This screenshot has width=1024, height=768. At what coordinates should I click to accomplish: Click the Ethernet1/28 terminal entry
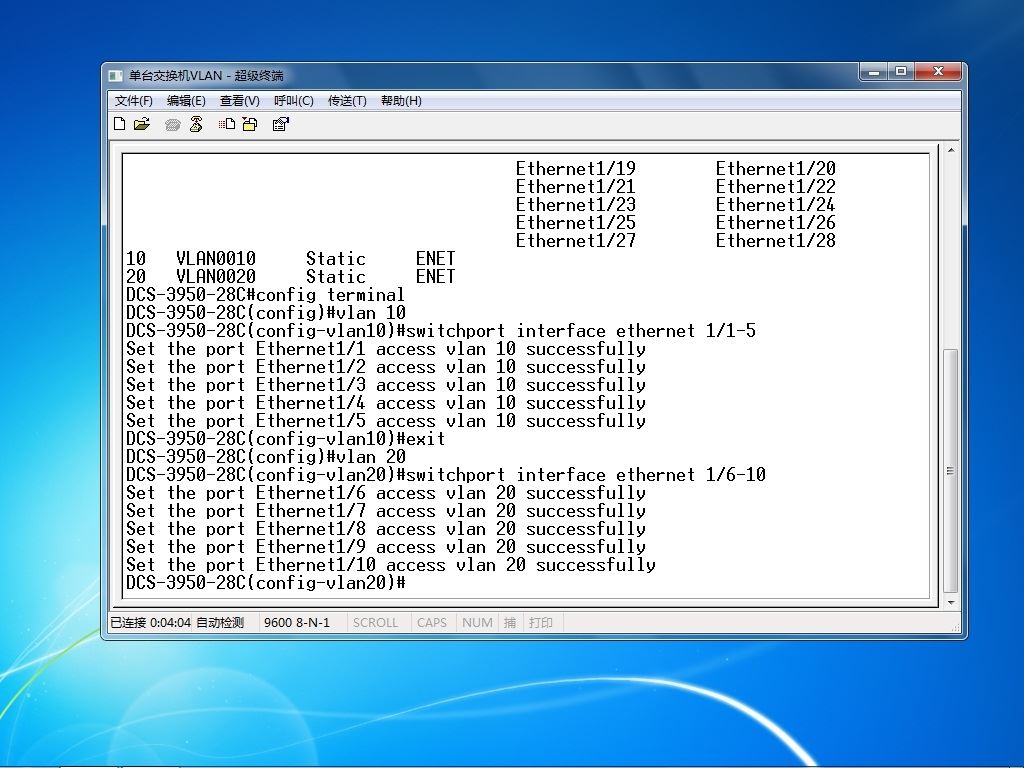(x=775, y=241)
